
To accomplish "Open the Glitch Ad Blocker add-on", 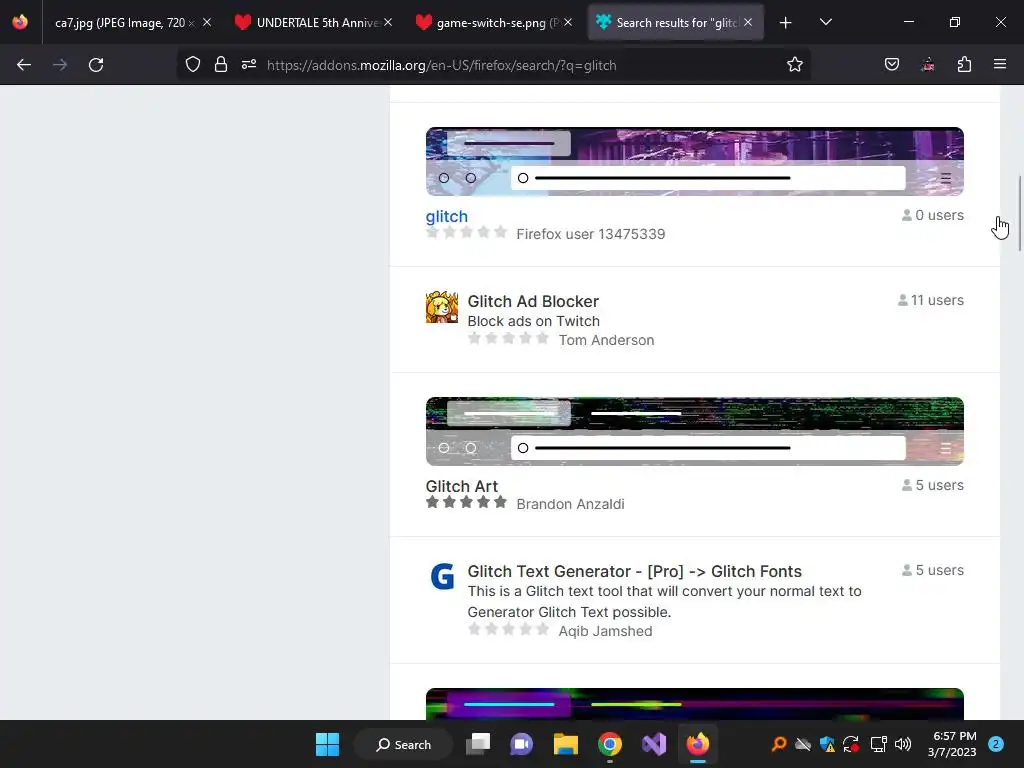I will (533, 301).
